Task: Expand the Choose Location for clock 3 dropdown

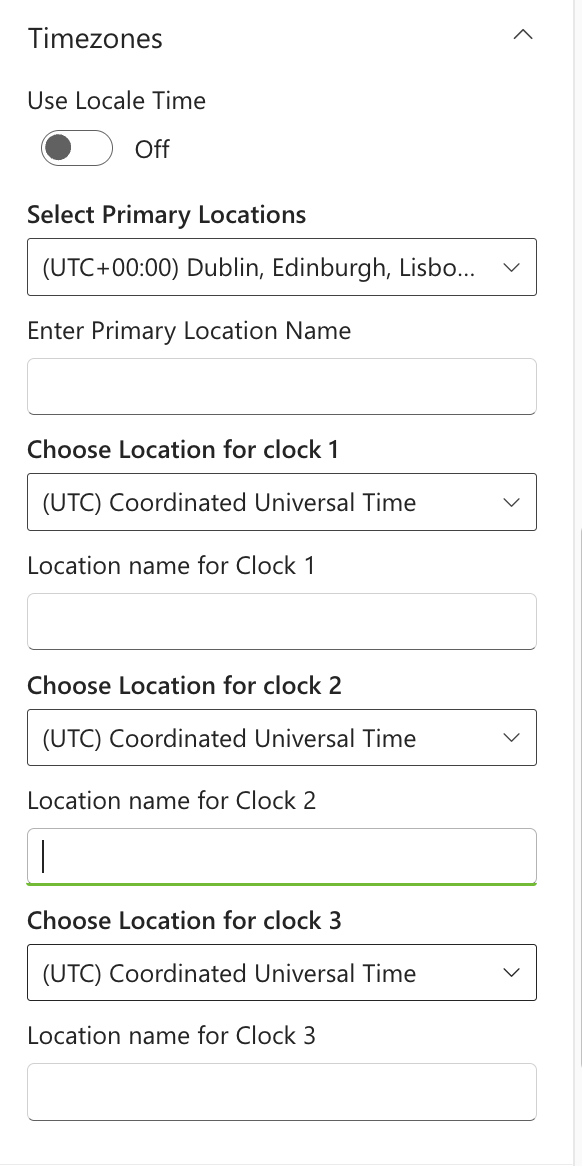Action: click(x=281, y=972)
